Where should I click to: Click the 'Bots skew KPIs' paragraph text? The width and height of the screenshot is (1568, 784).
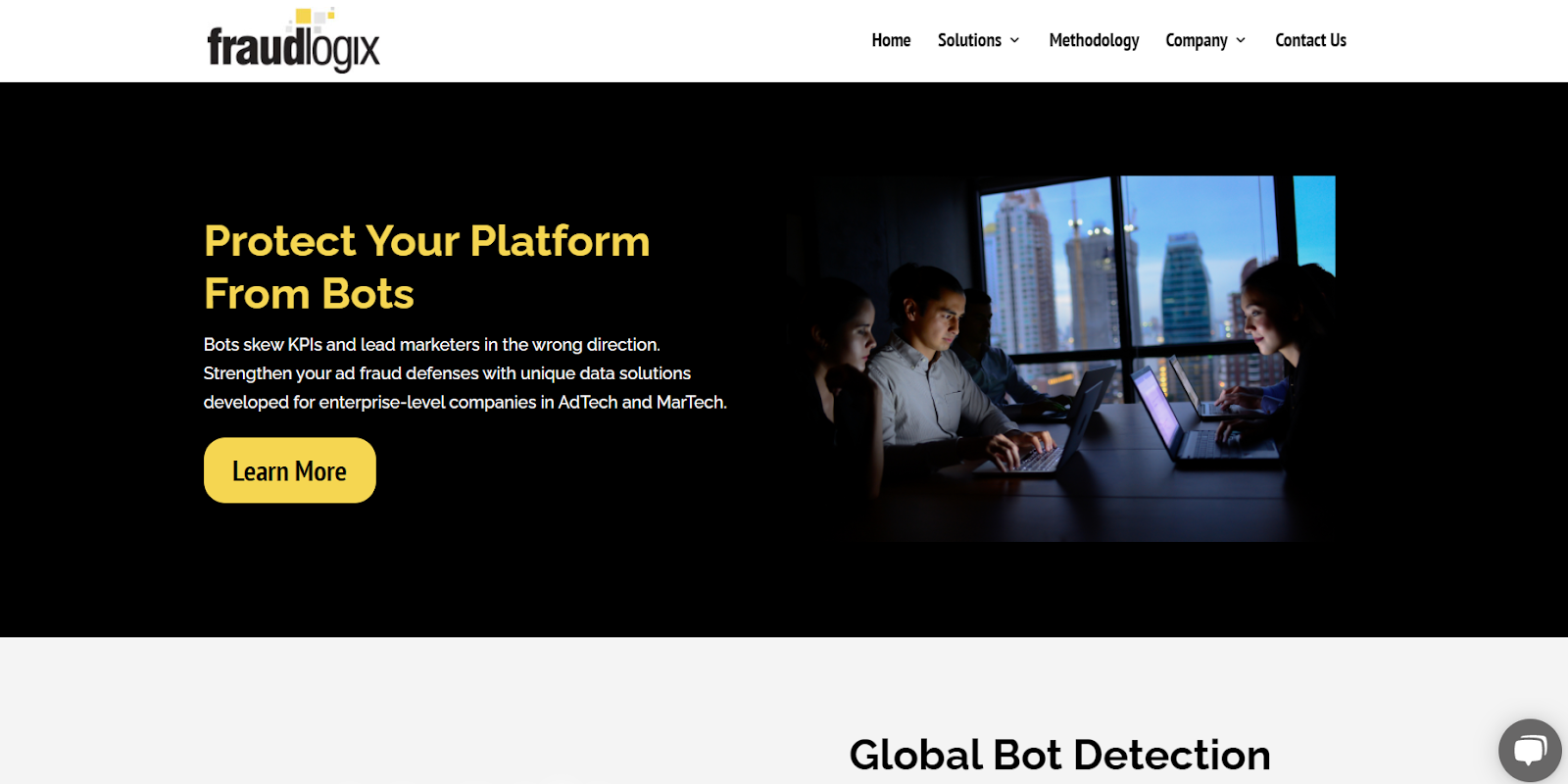pyautogui.click(x=465, y=373)
